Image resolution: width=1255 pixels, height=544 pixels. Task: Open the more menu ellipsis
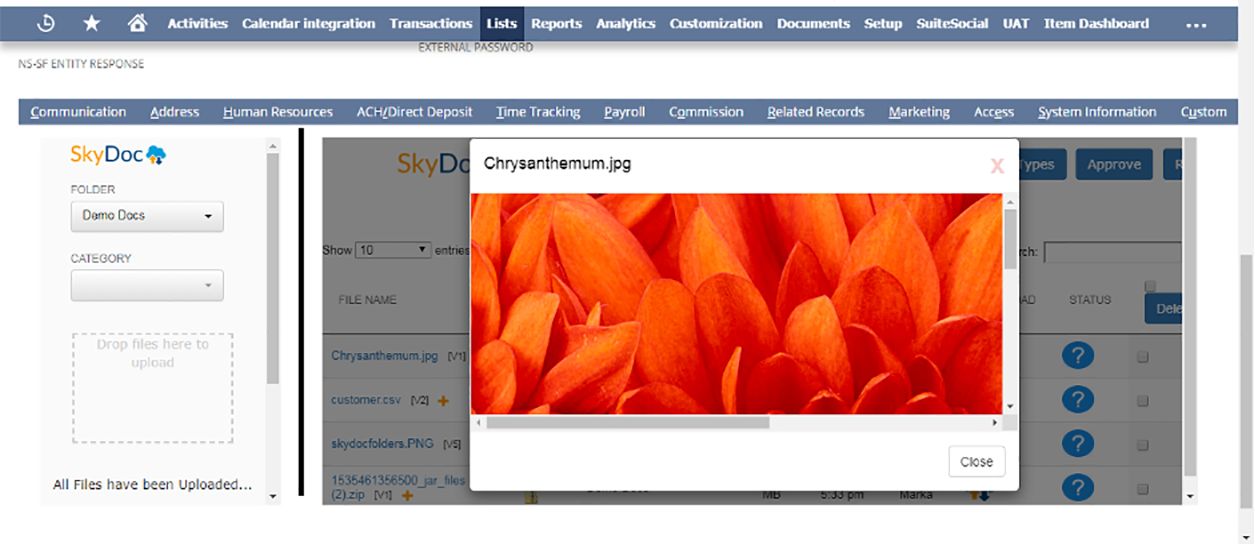(x=1196, y=25)
